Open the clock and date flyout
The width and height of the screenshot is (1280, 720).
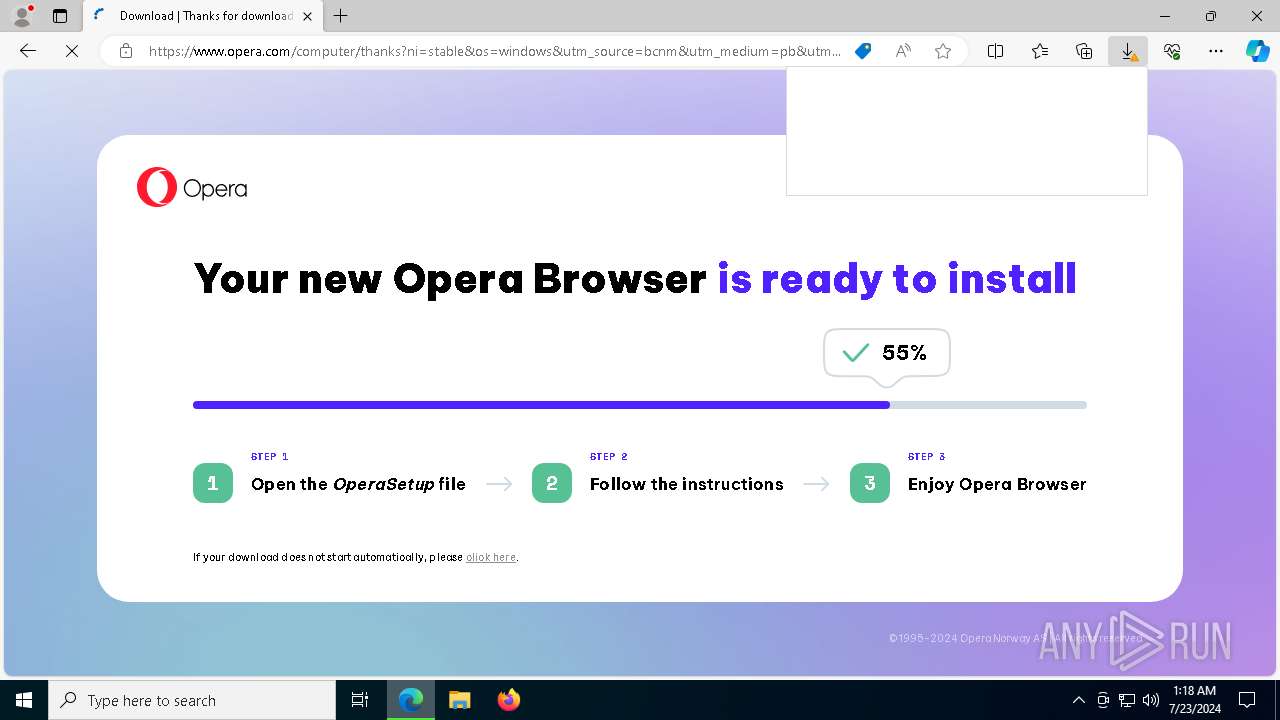[1195, 700]
